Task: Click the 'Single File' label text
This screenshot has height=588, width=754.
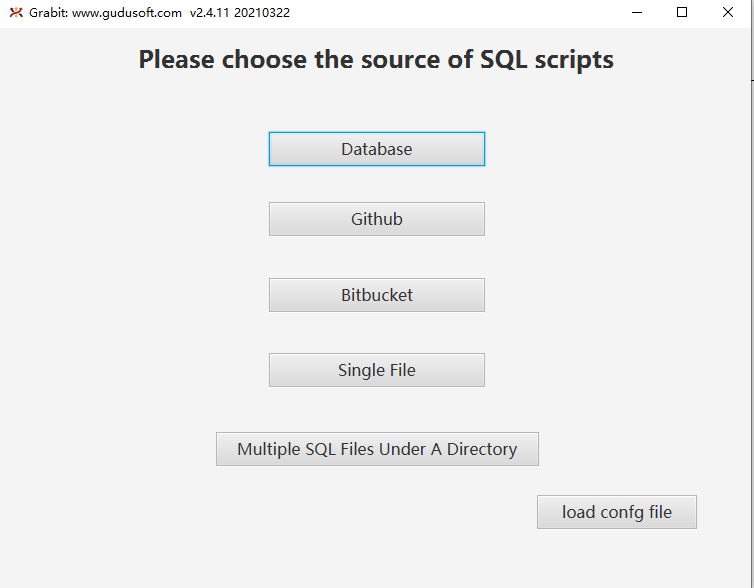Action: (x=377, y=370)
